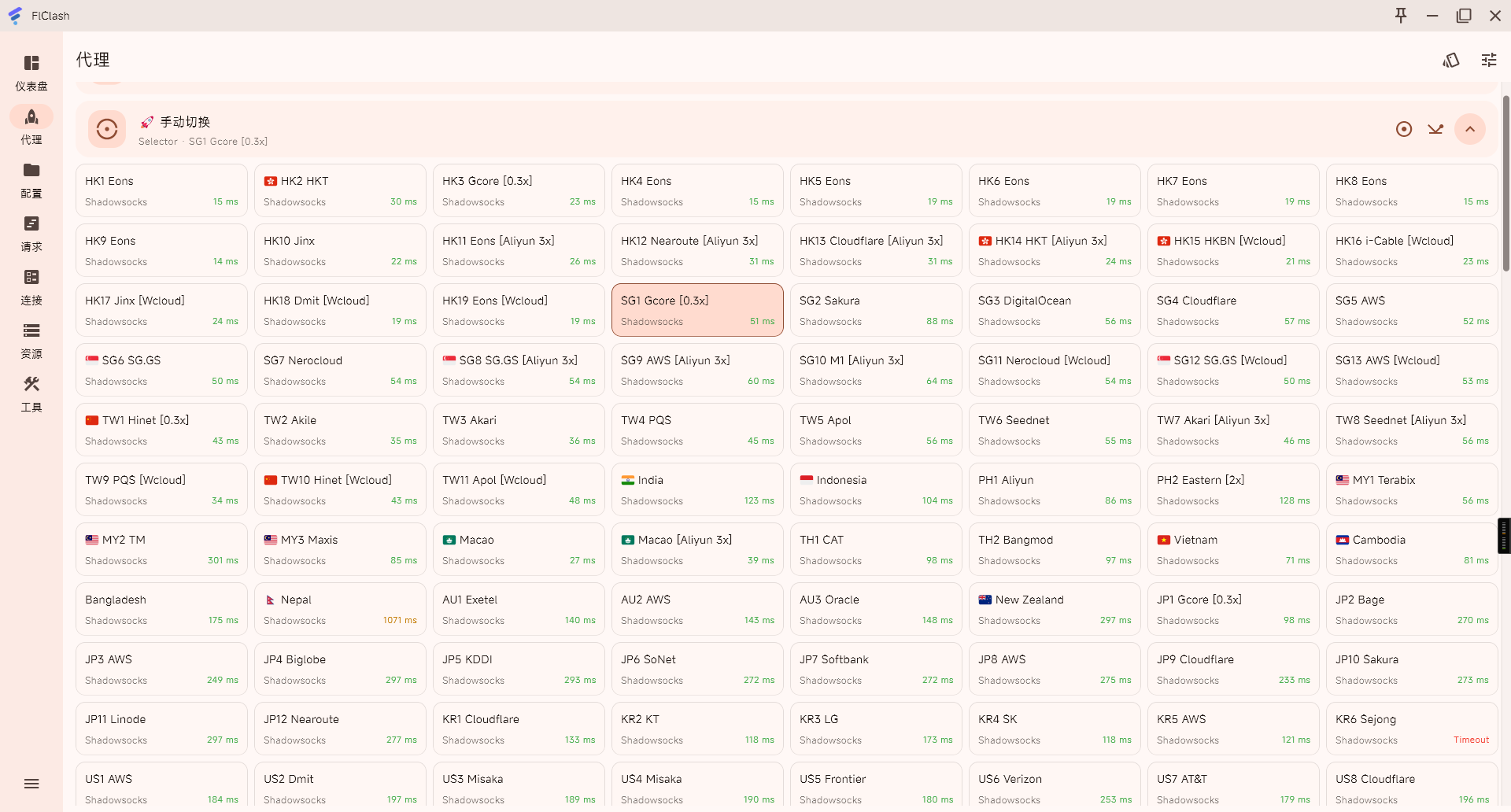Click the HK12 Nearoute [Aliyun 3x] node
This screenshot has width=1511, height=812.
point(697,250)
